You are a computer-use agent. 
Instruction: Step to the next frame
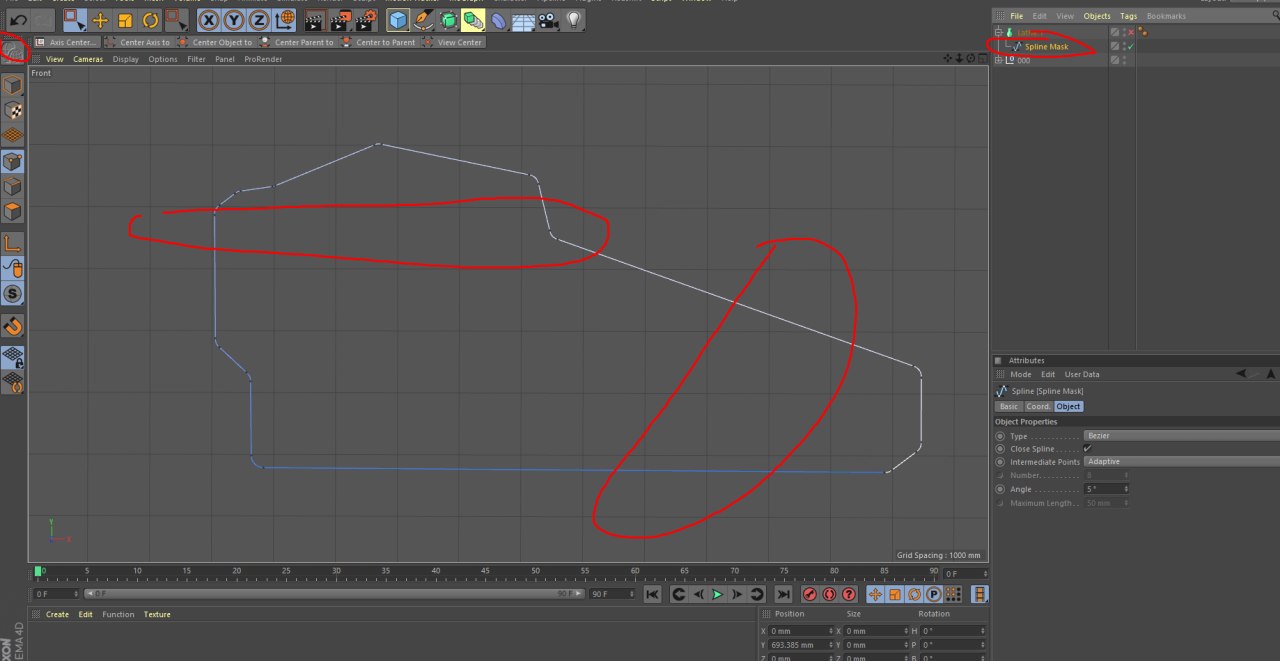tap(737, 594)
